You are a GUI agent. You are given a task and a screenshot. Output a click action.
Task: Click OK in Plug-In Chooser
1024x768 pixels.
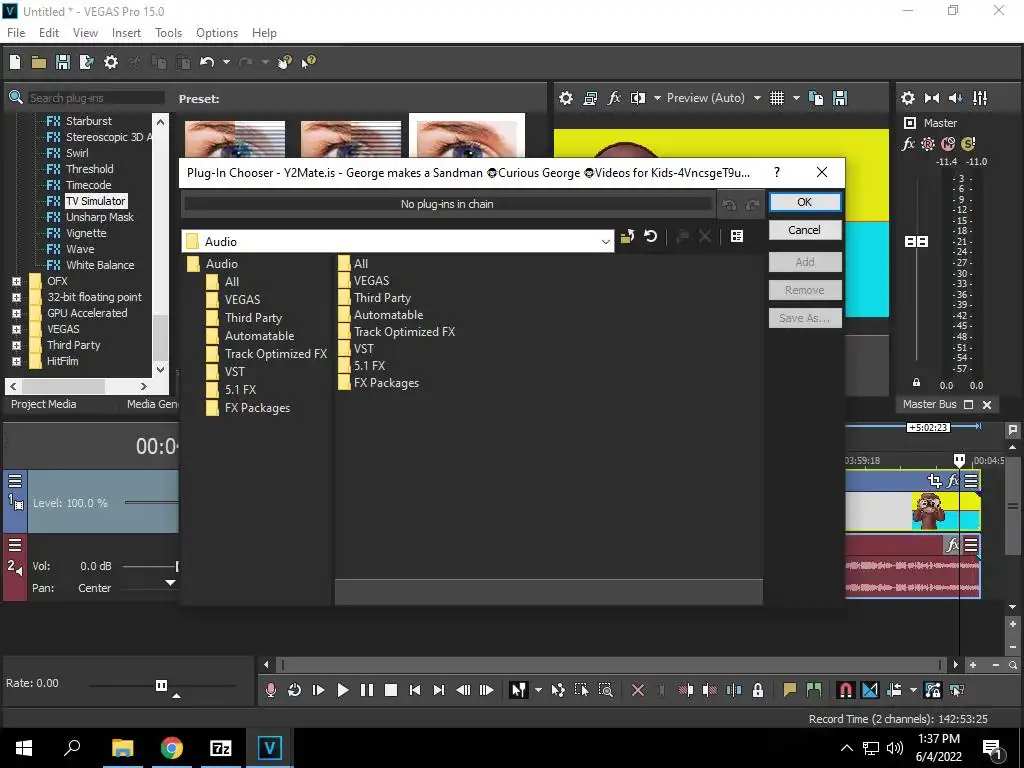(805, 202)
